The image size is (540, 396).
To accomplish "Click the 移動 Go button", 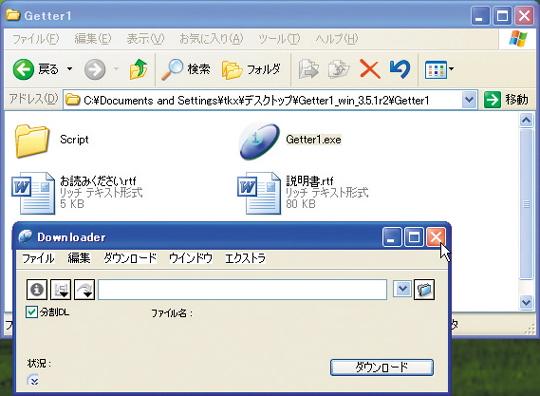I will (506, 100).
